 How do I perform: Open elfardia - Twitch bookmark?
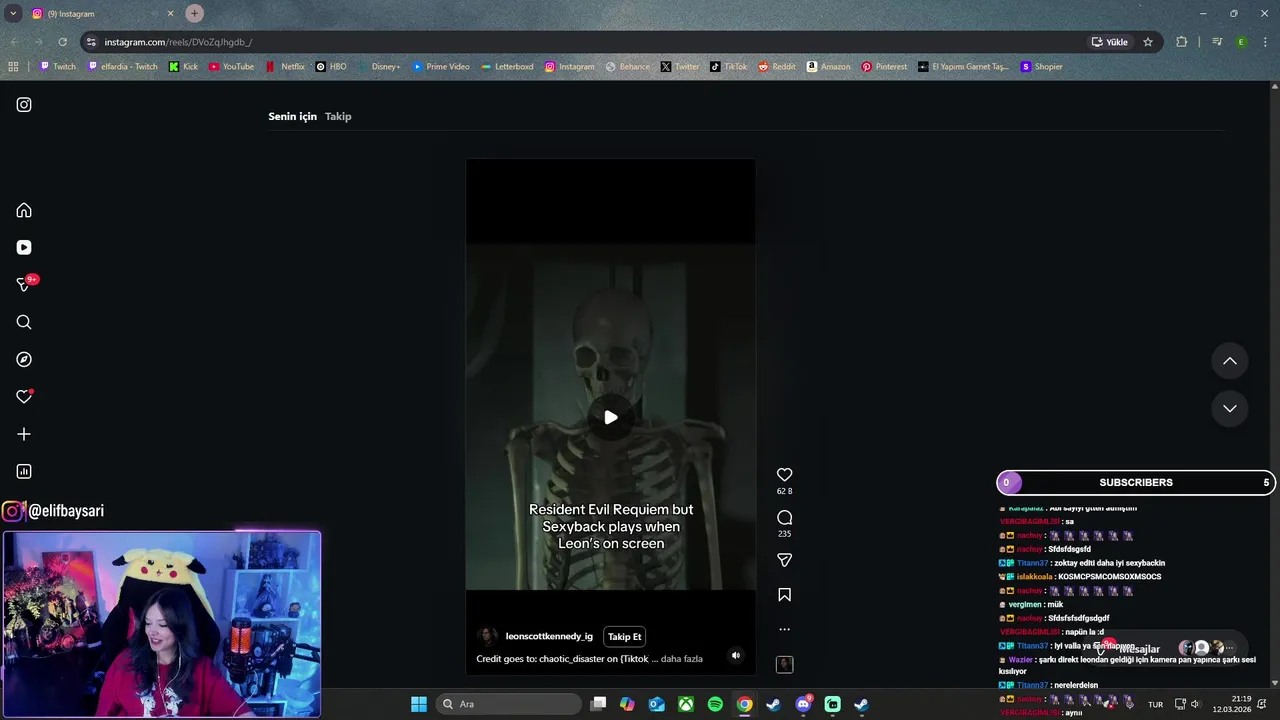coord(122,67)
